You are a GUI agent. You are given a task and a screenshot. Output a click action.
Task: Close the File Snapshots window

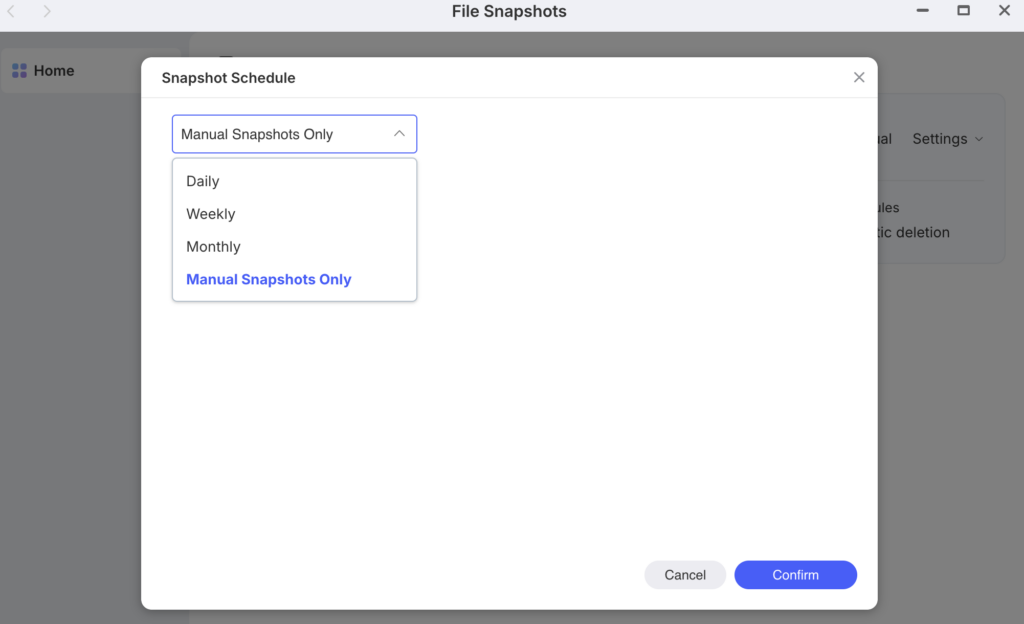pyautogui.click(x=1004, y=11)
